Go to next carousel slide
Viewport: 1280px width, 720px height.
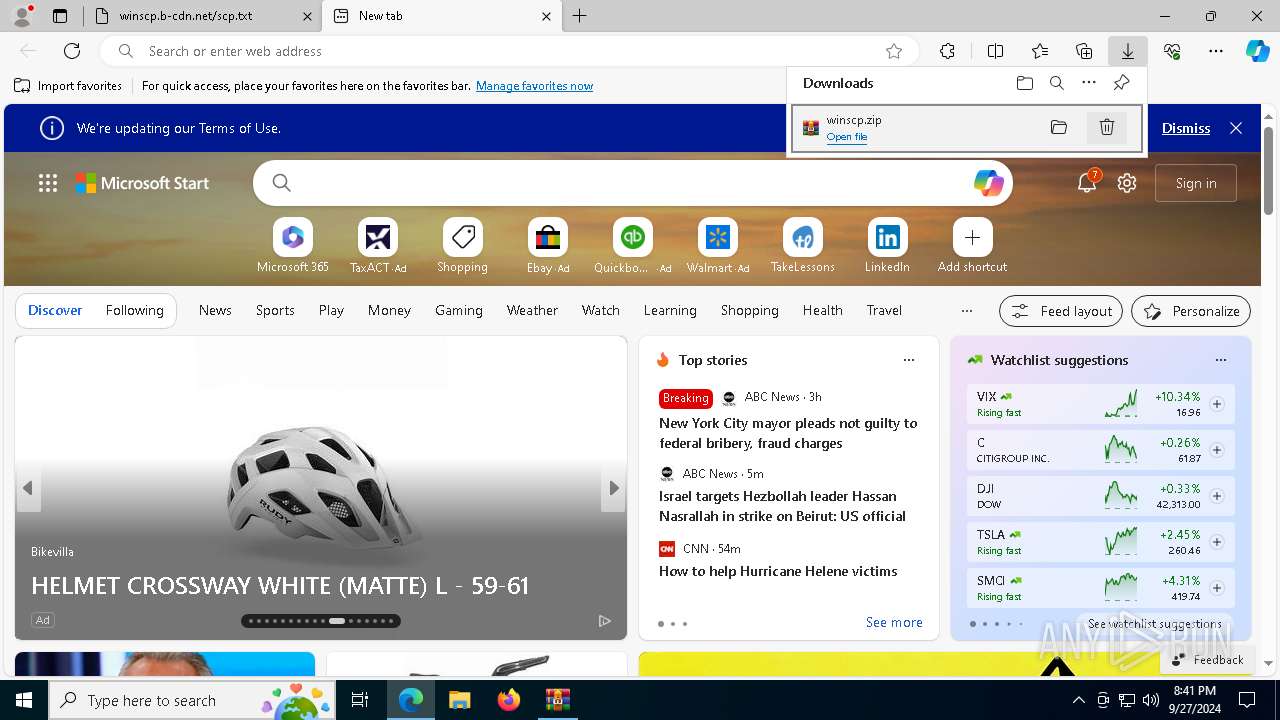pos(614,488)
